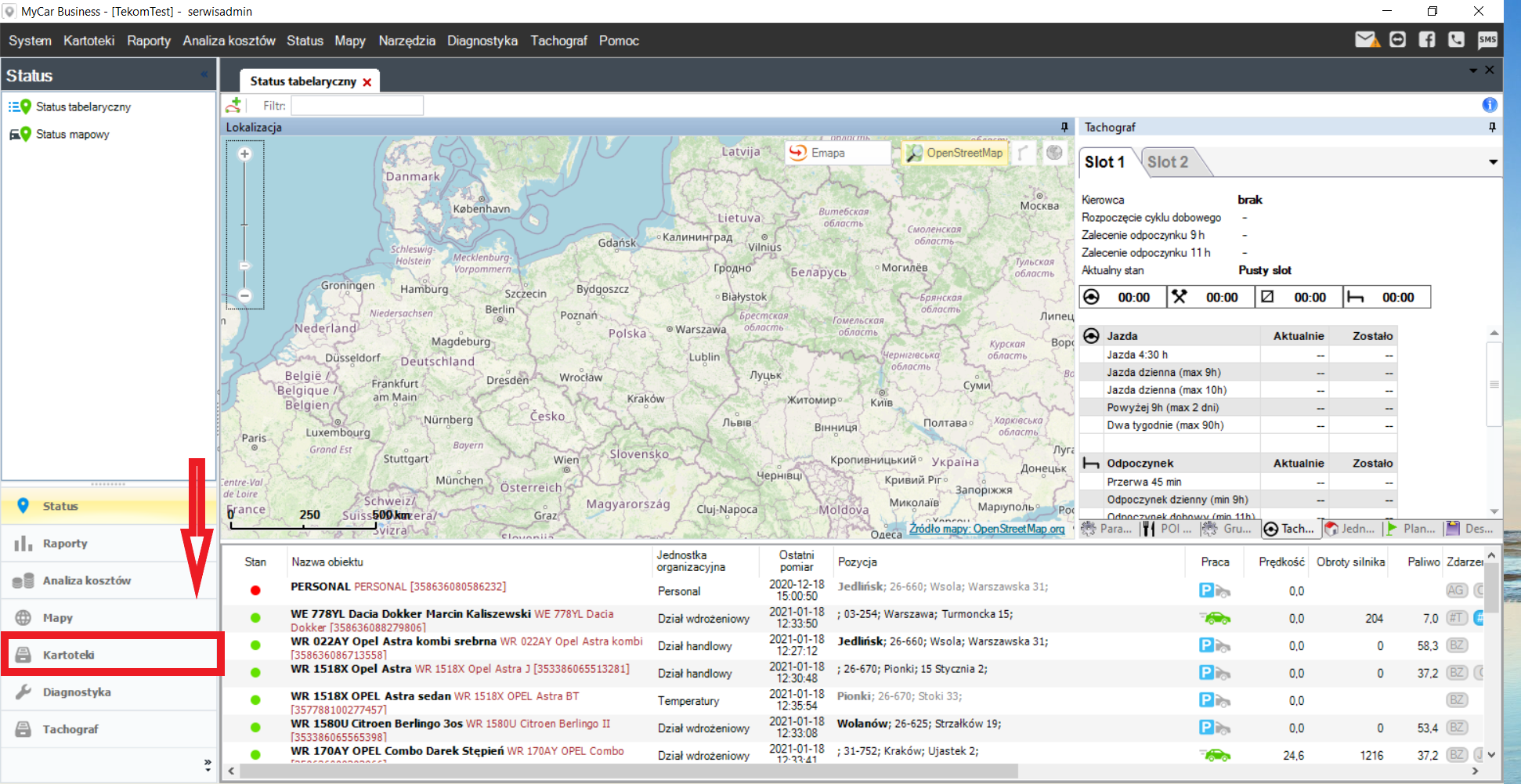1521x784 pixels.
Task: Sort by Nazwa obiektu column header
Action: (327, 562)
